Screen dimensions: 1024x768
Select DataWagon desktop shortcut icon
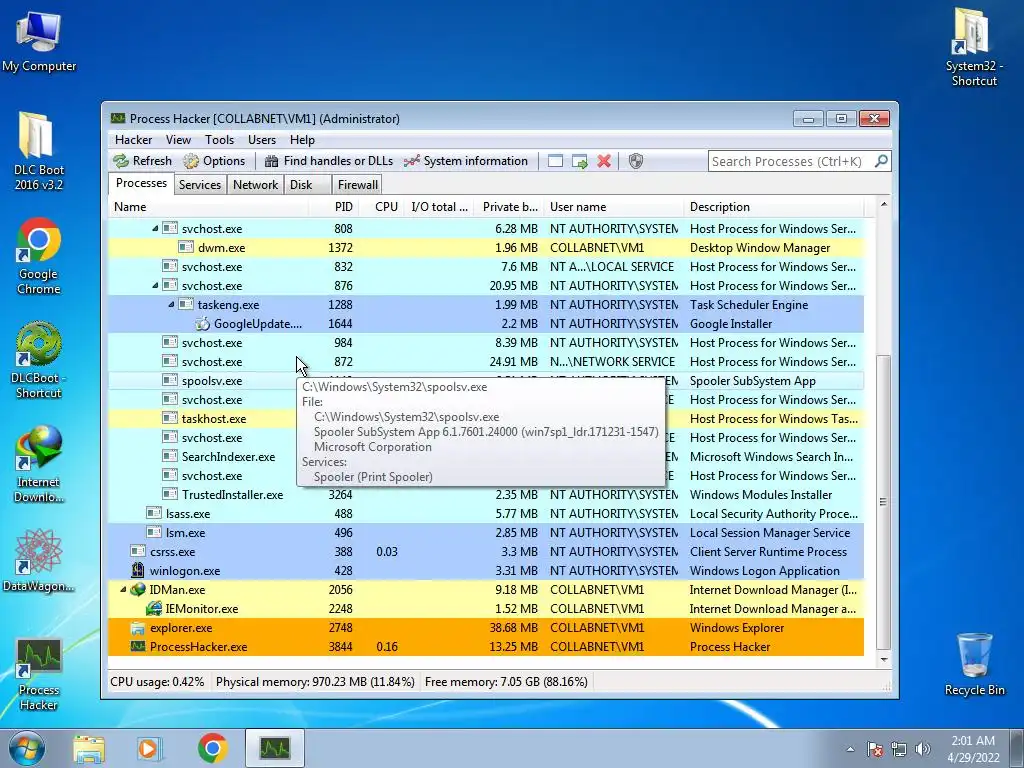[39, 562]
